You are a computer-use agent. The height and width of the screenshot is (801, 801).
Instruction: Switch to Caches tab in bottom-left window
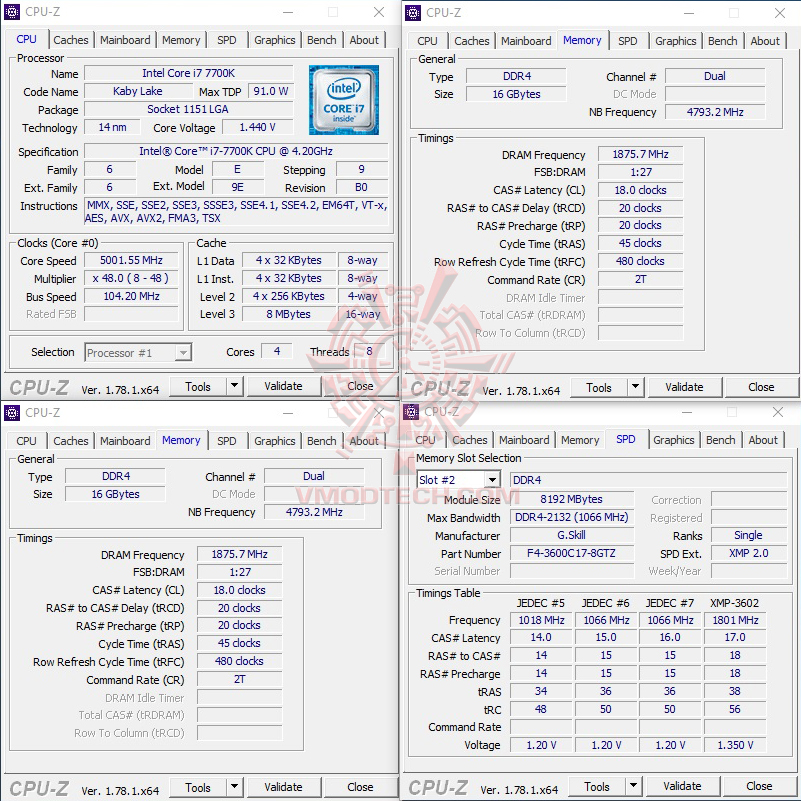click(70, 441)
